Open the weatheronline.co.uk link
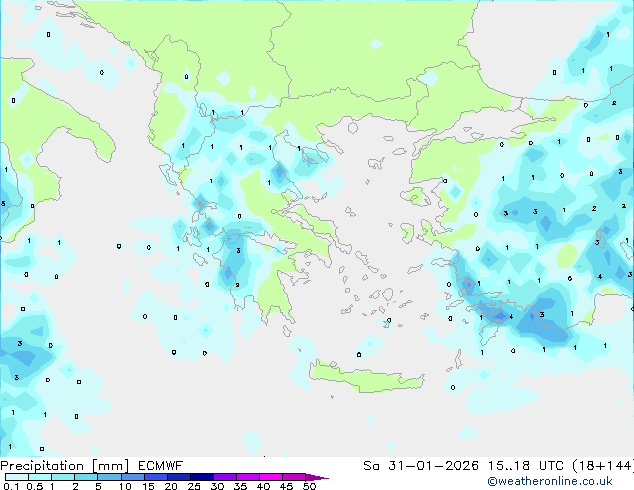This screenshot has height=490, width=634. pos(550,481)
